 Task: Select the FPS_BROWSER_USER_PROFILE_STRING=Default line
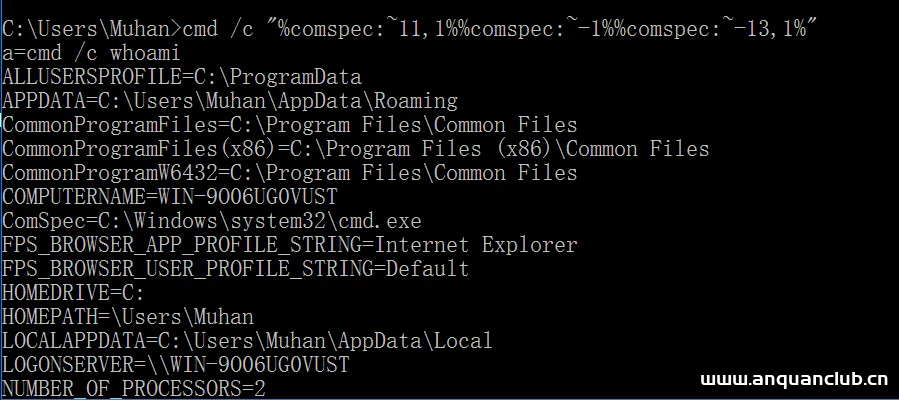coord(236,269)
